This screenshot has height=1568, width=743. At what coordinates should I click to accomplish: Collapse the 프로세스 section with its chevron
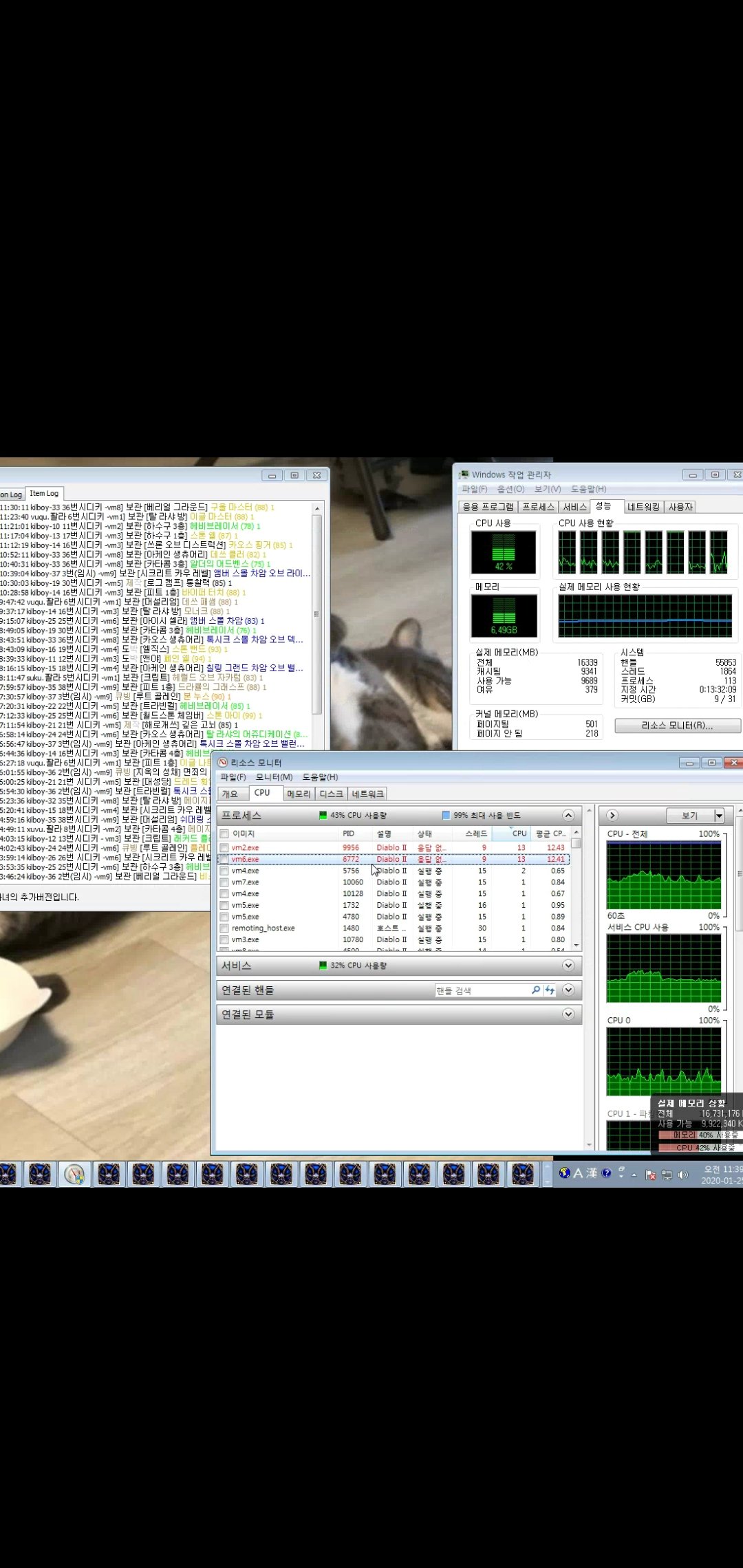[568, 816]
